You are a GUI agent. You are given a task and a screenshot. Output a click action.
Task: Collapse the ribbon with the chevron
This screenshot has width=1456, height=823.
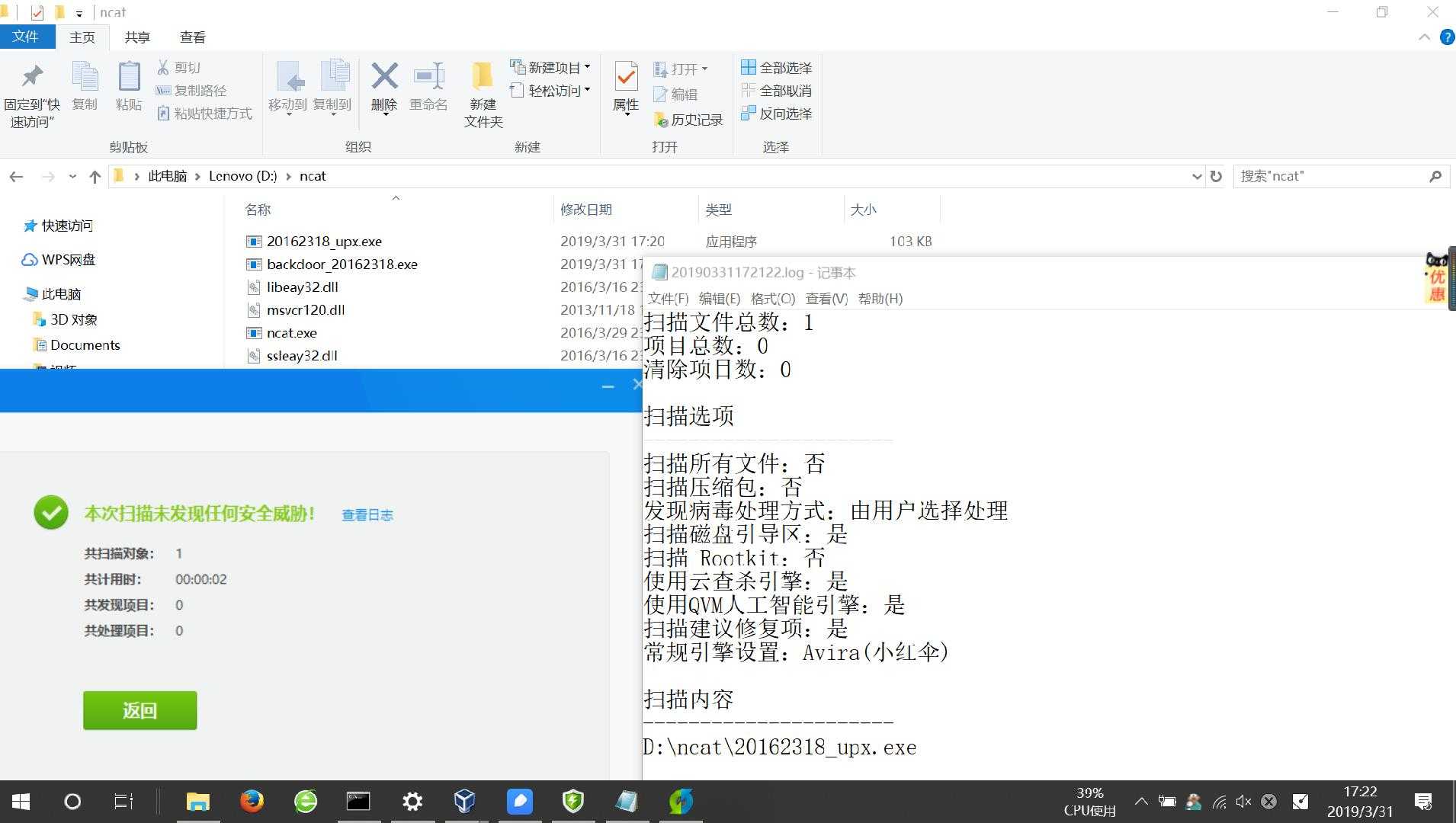pyautogui.click(x=1424, y=37)
